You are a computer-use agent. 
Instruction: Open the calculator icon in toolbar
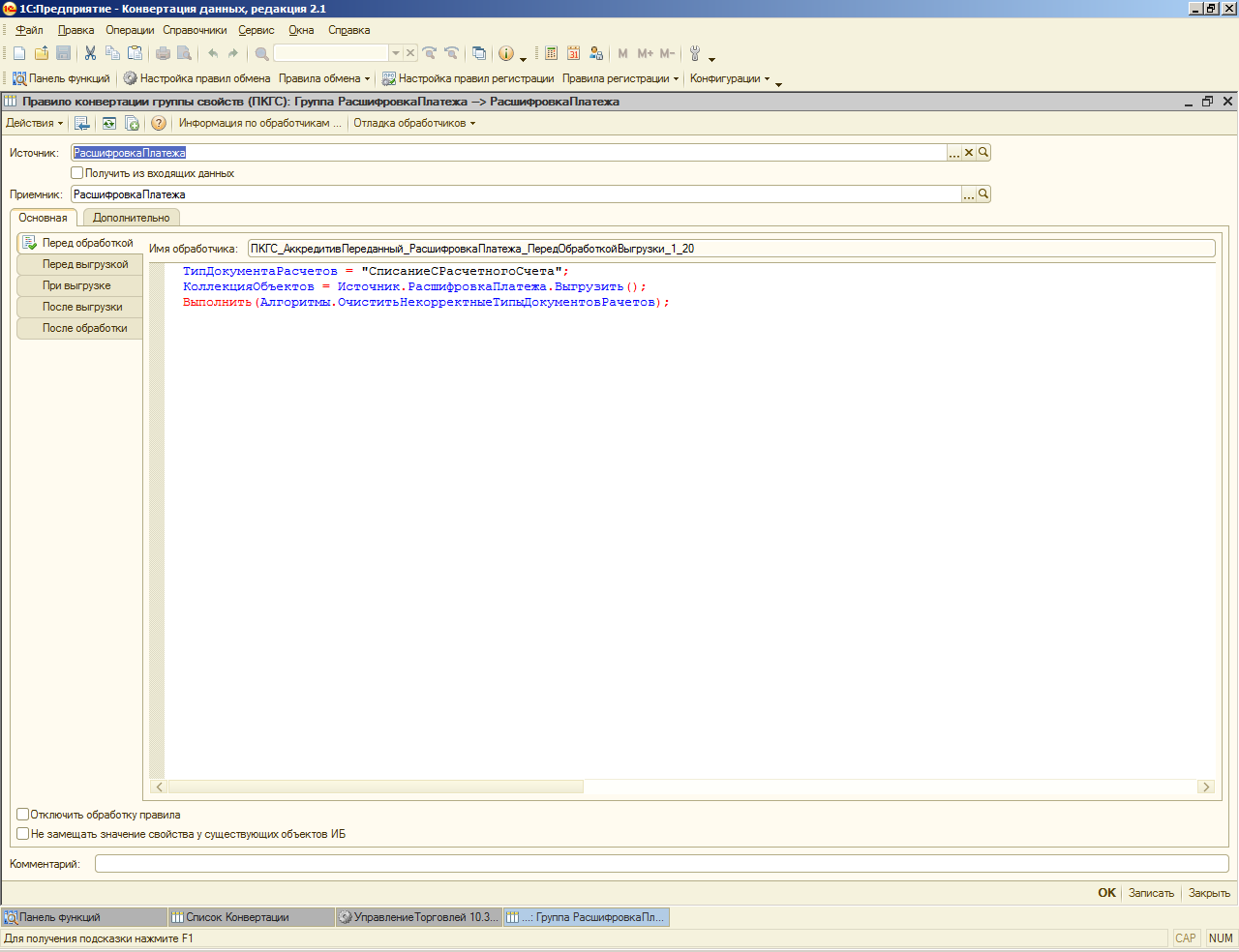(x=551, y=53)
